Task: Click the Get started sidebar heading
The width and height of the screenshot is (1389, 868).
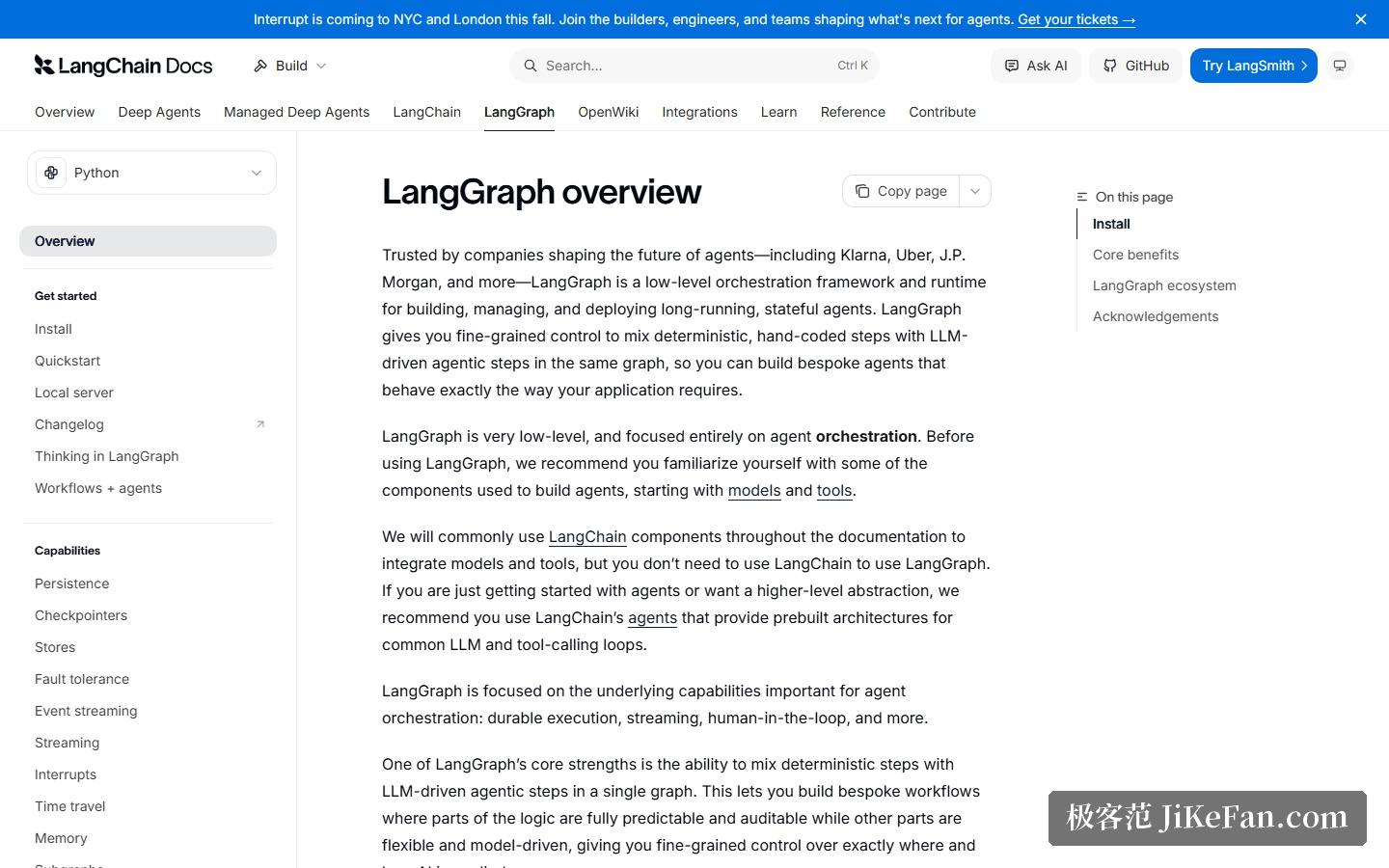Action: click(x=66, y=296)
